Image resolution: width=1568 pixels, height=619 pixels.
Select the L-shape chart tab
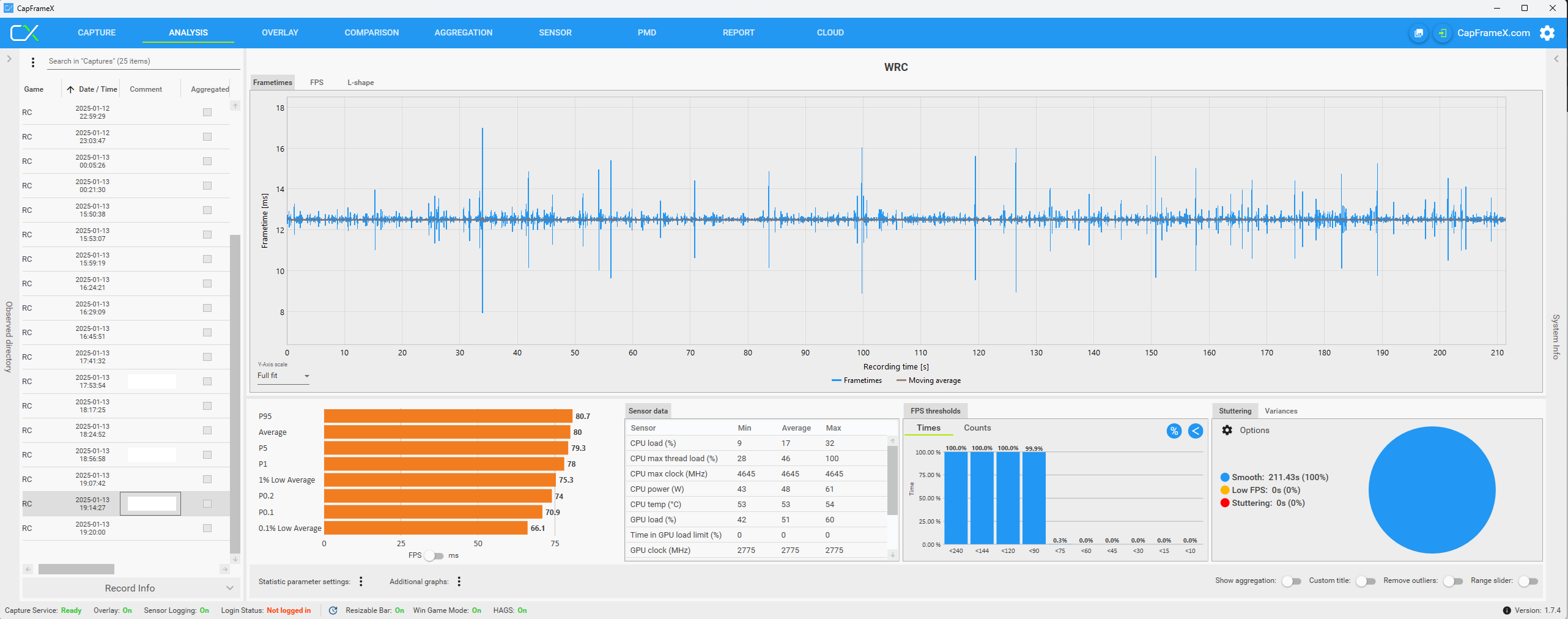[x=360, y=83]
